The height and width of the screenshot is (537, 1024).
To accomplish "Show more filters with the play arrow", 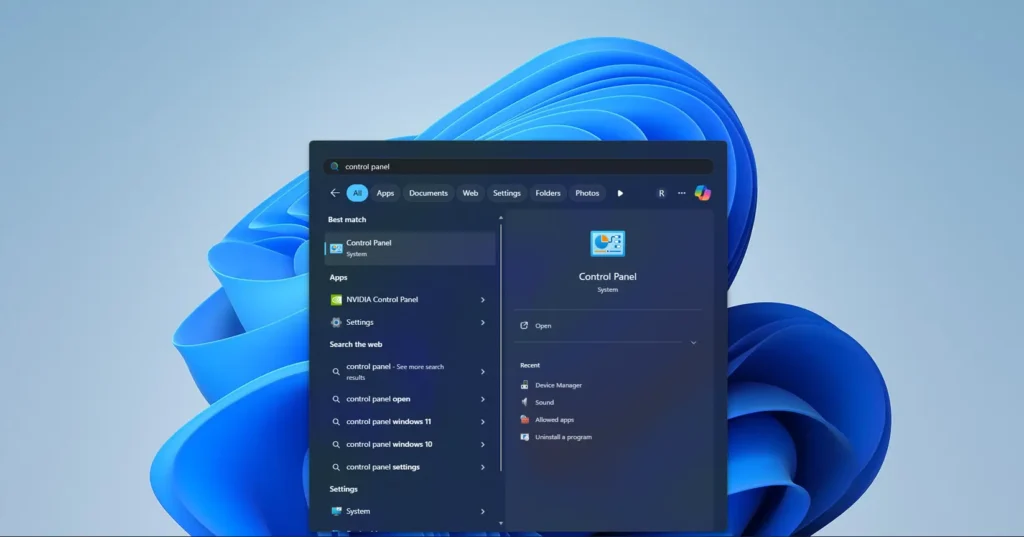I will 620,193.
